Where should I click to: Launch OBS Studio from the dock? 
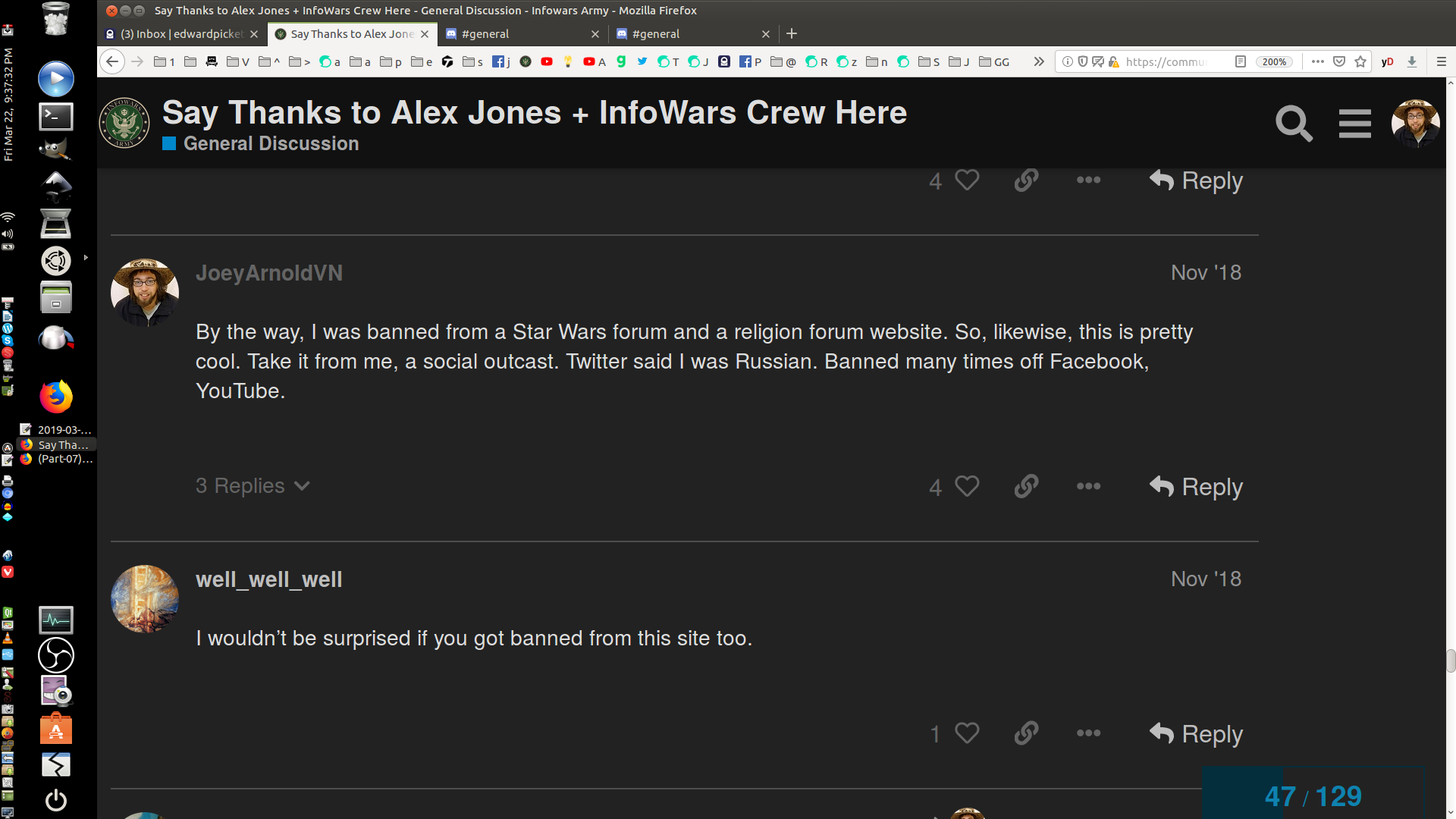tap(56, 655)
